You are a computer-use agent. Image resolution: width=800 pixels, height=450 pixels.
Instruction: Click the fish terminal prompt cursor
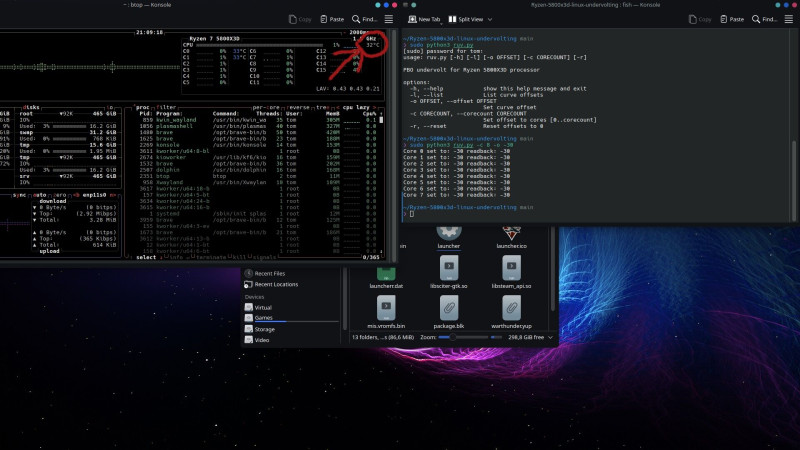coord(412,214)
